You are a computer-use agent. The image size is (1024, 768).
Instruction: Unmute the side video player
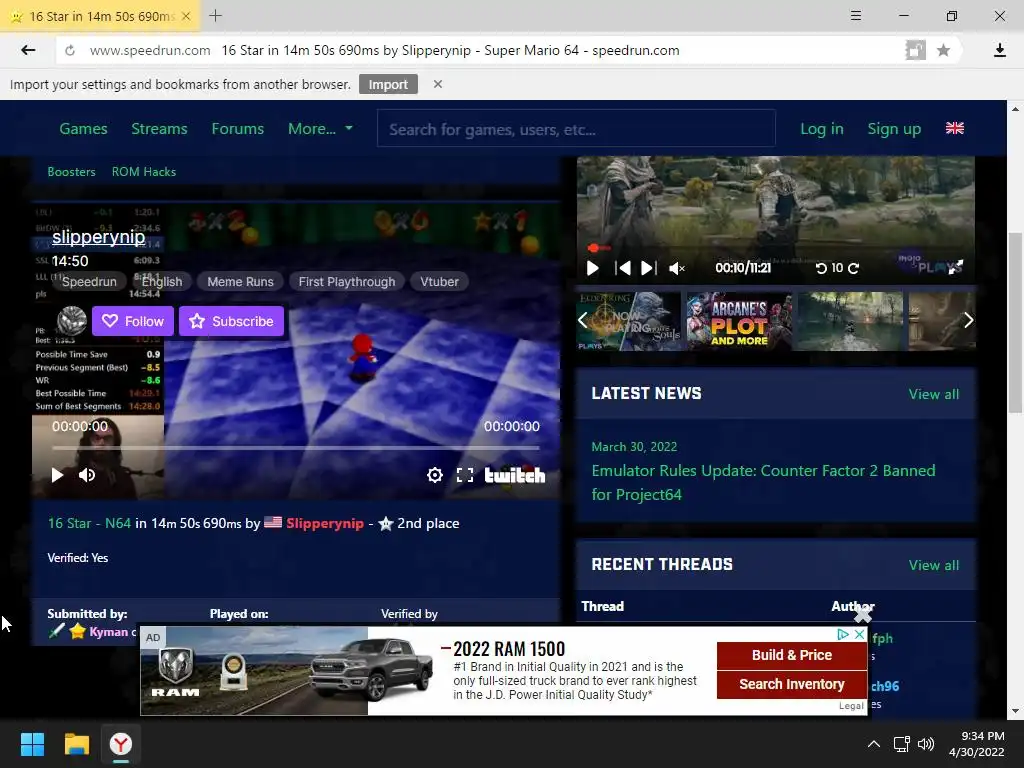(x=677, y=268)
